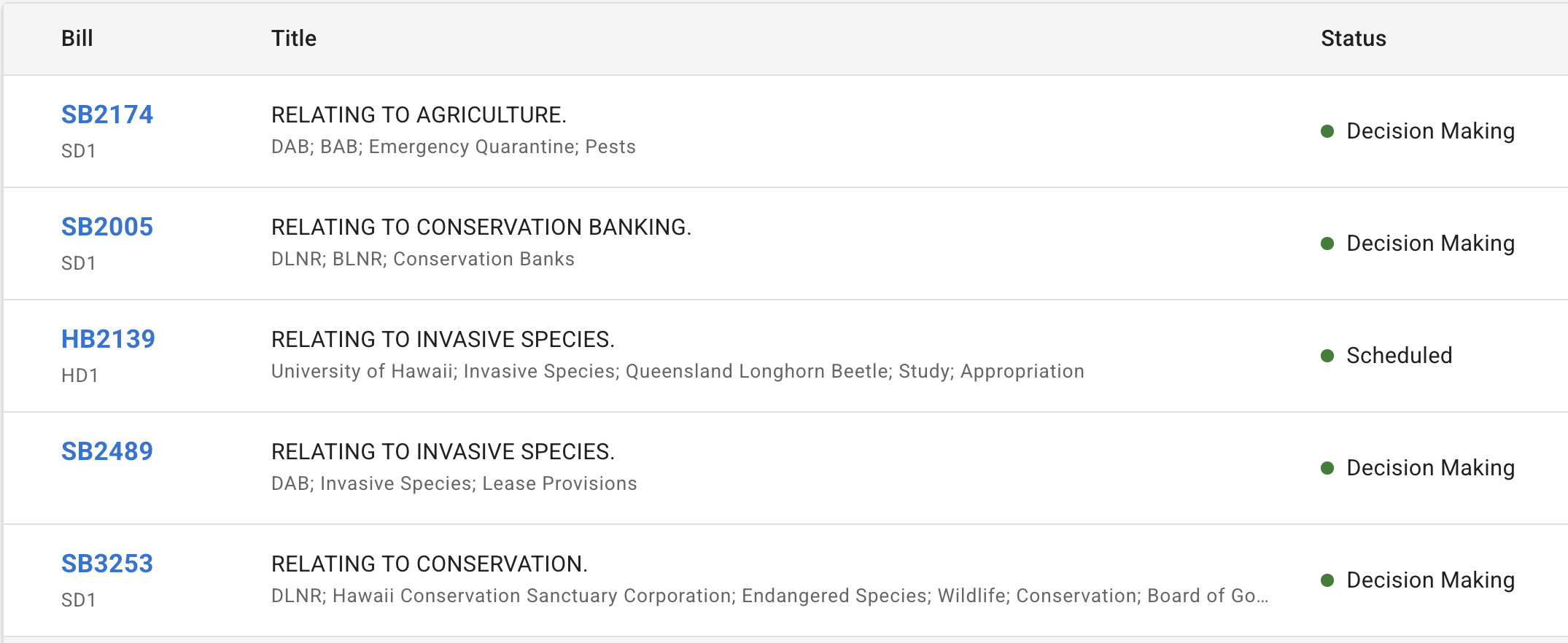Select the RELATING TO CONSERVATION BANKING title
Viewport: 1568px width, 643px height.
click(x=481, y=227)
